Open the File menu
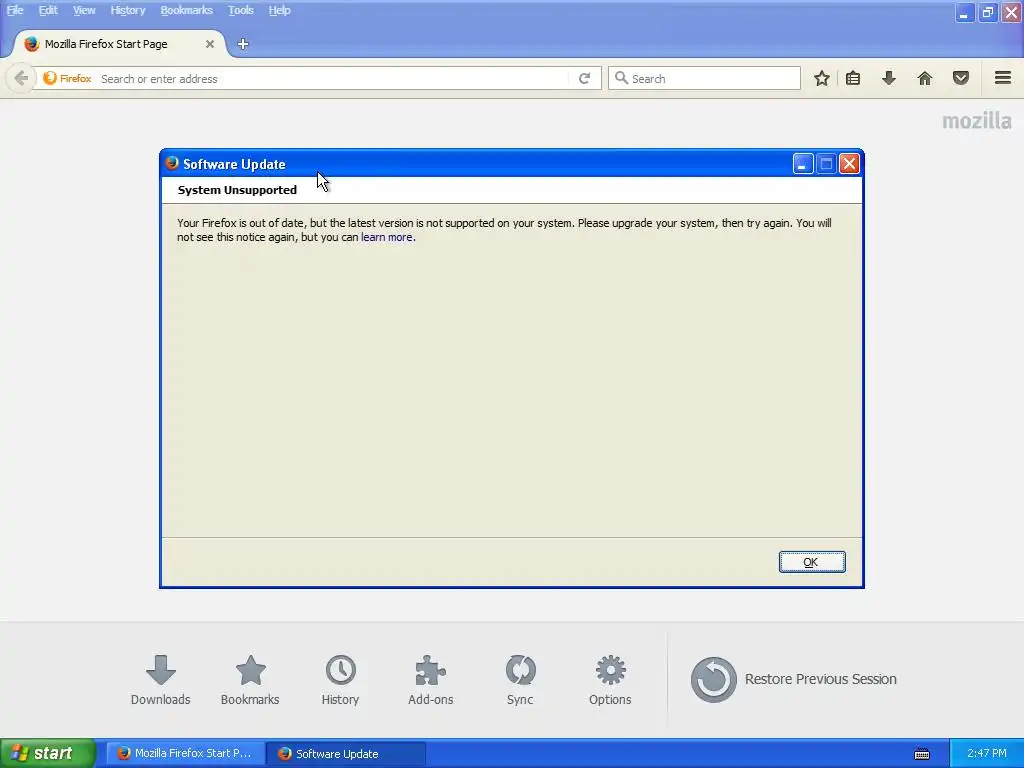 coord(15,10)
